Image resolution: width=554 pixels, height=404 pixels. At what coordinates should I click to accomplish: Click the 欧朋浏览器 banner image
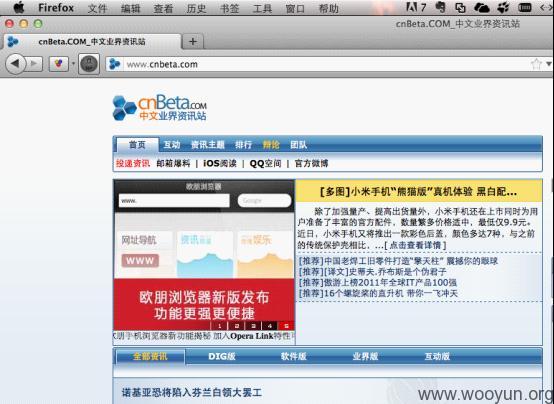(x=204, y=254)
